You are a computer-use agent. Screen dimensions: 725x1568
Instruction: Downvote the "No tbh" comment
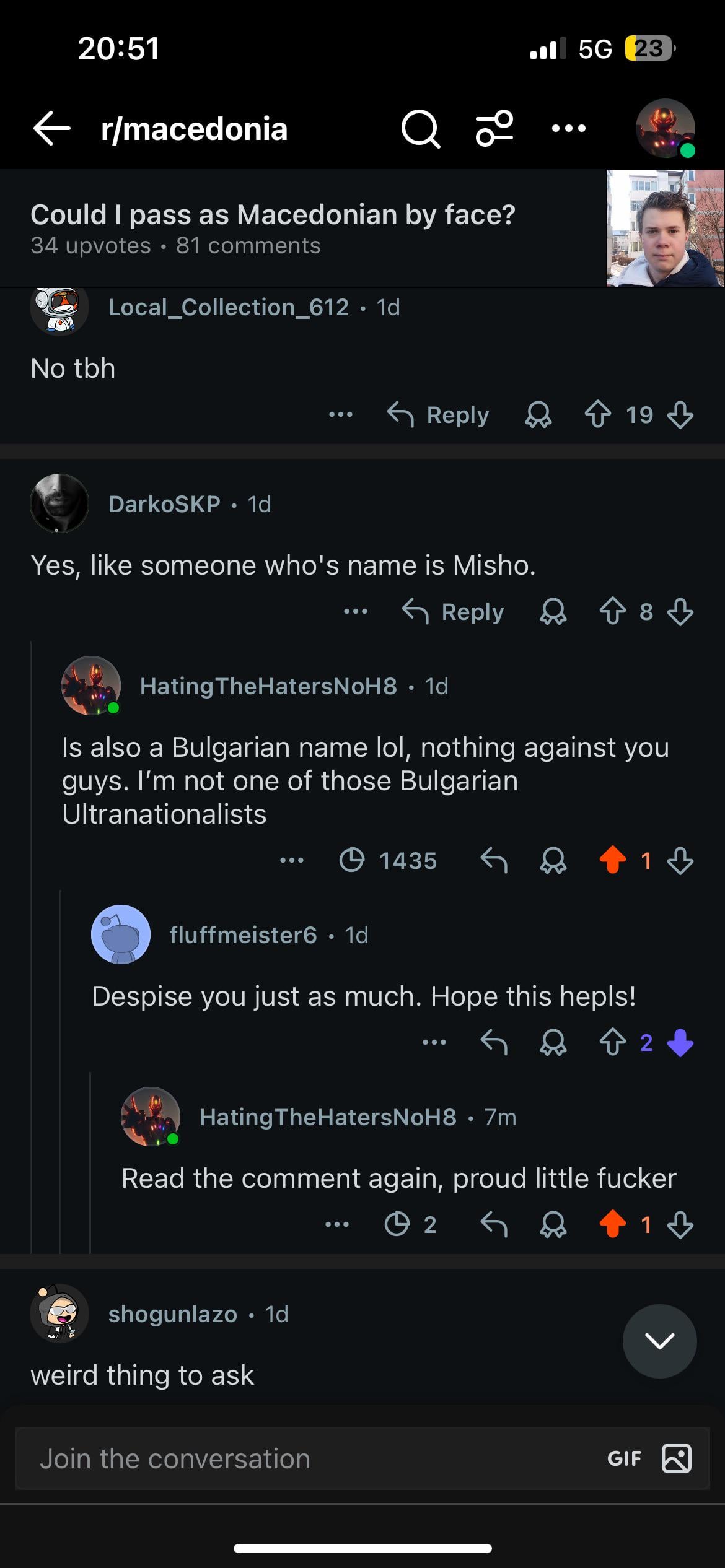pyautogui.click(x=680, y=415)
